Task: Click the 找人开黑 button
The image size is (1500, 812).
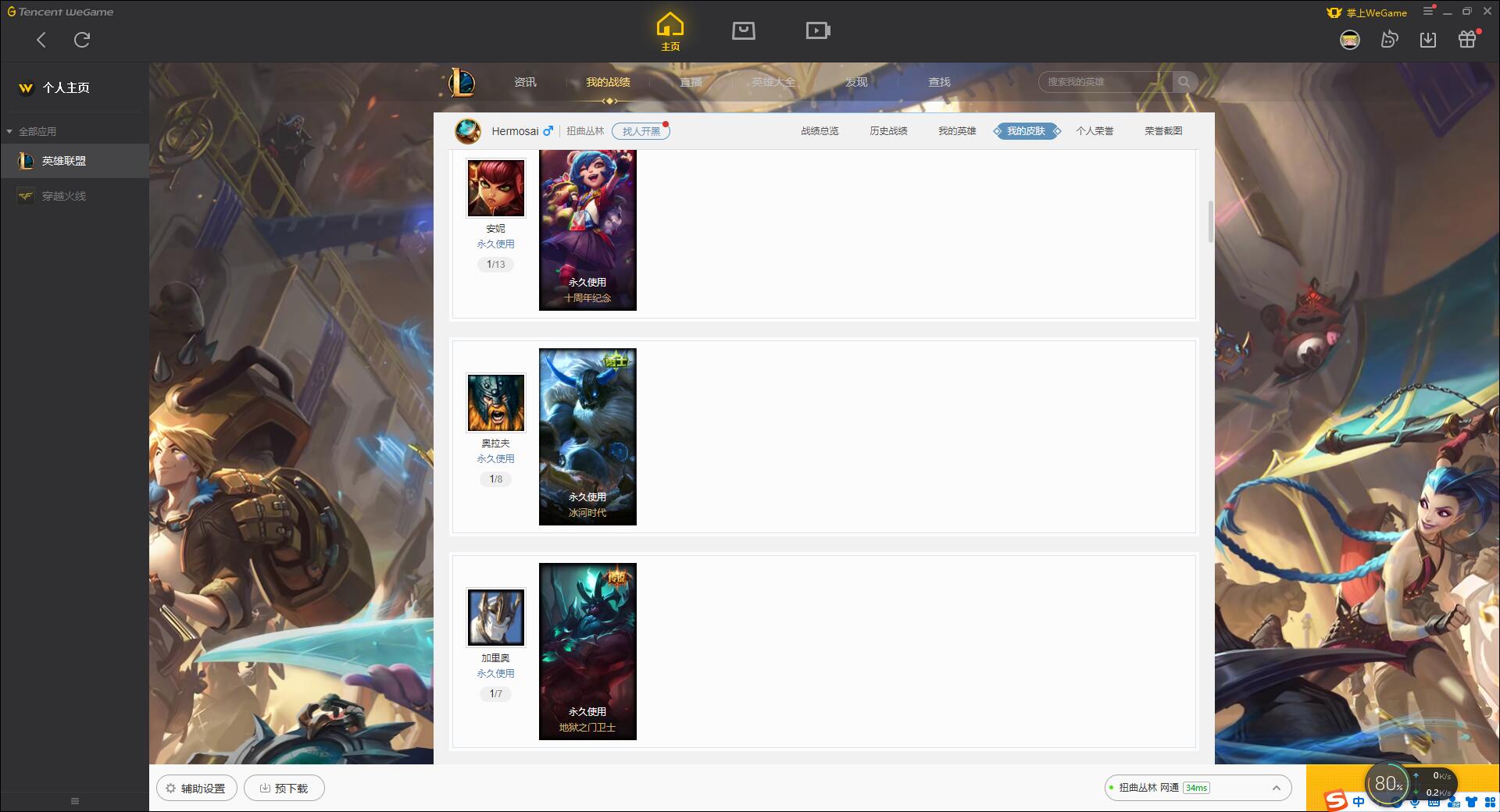Action: coord(641,131)
